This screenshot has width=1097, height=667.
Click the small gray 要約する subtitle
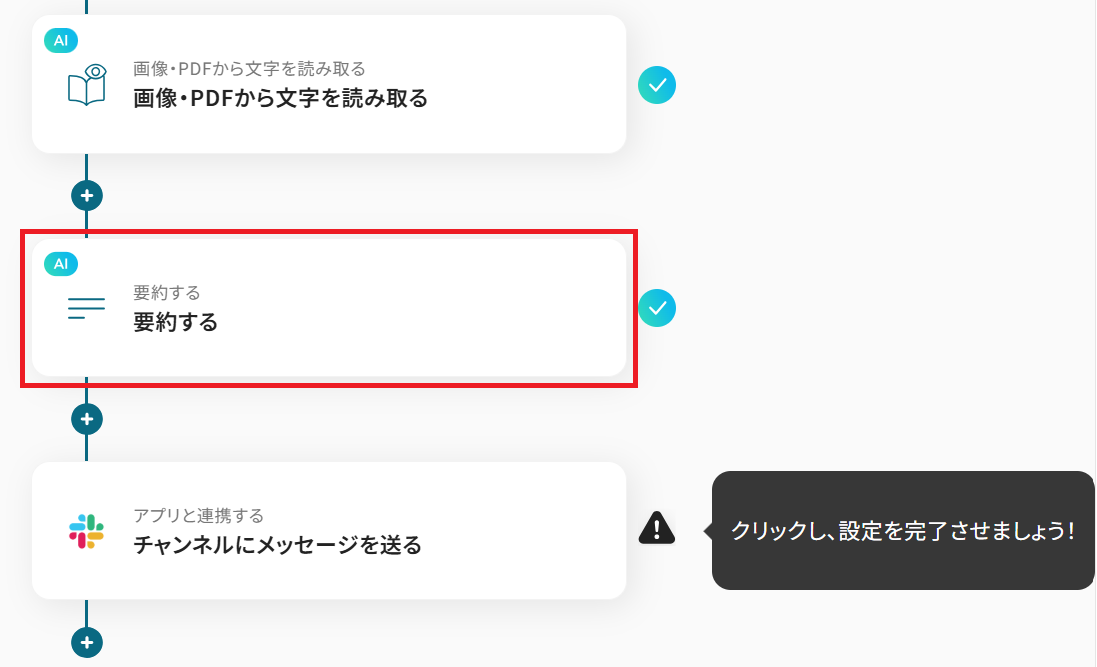click(x=166, y=292)
